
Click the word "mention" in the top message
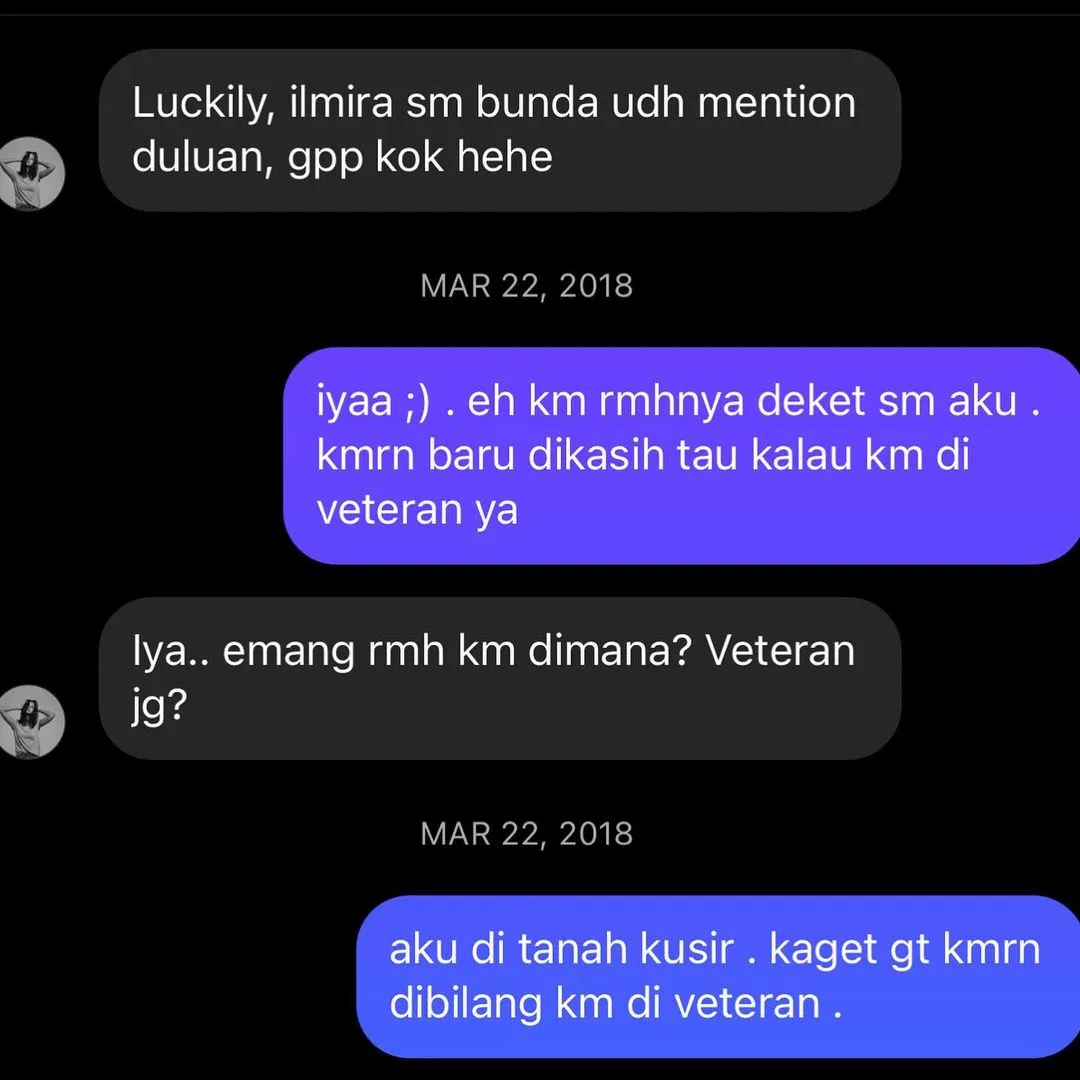(776, 103)
